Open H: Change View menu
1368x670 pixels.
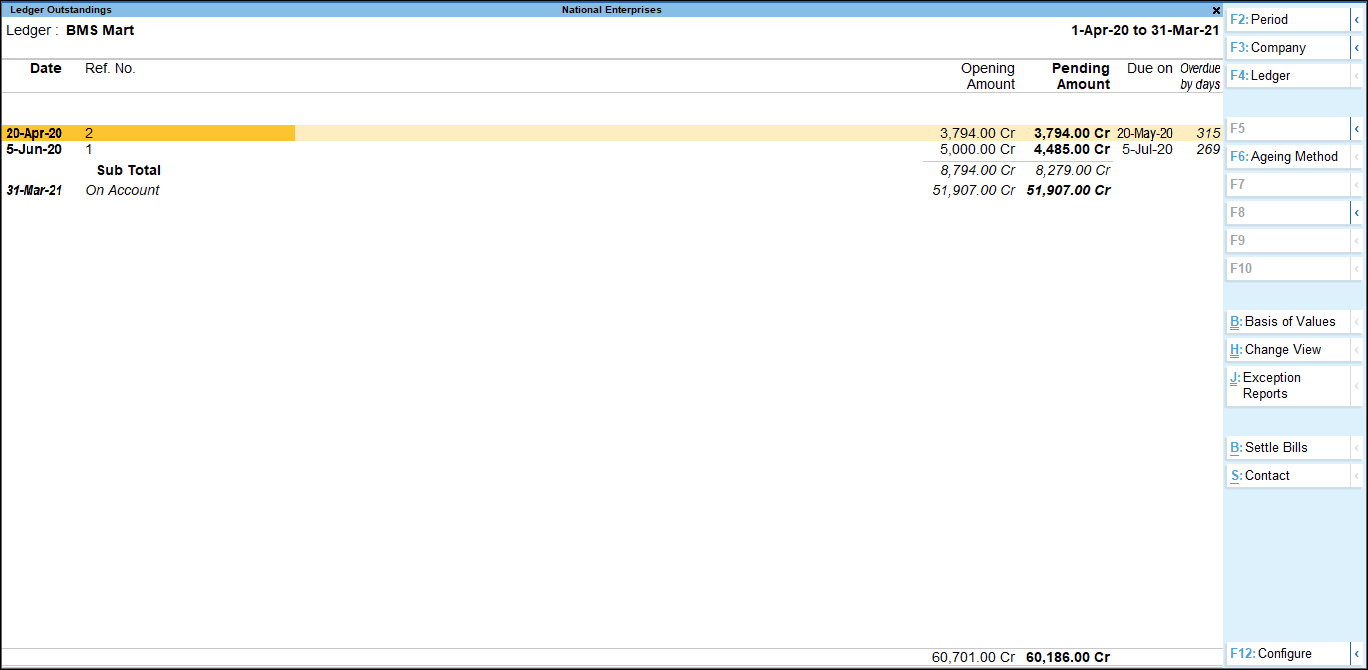click(x=1287, y=350)
